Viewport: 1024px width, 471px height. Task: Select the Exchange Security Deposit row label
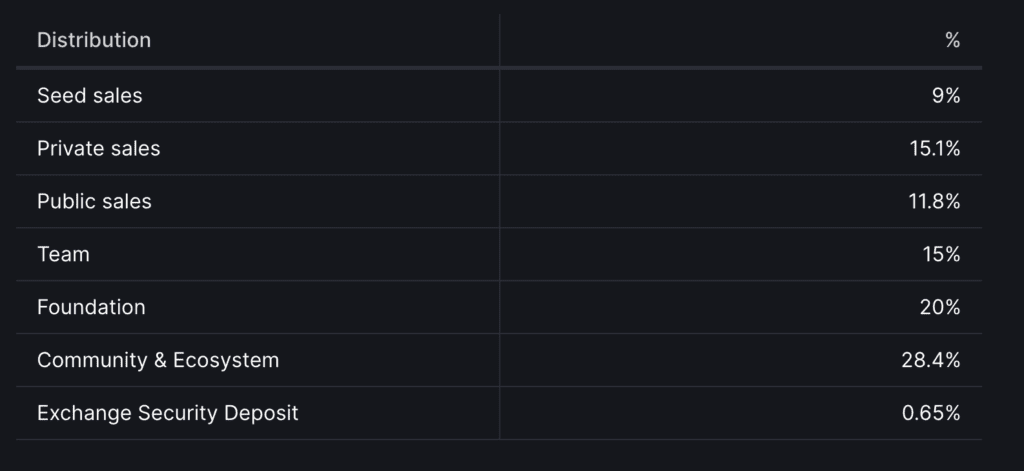pyautogui.click(x=168, y=413)
